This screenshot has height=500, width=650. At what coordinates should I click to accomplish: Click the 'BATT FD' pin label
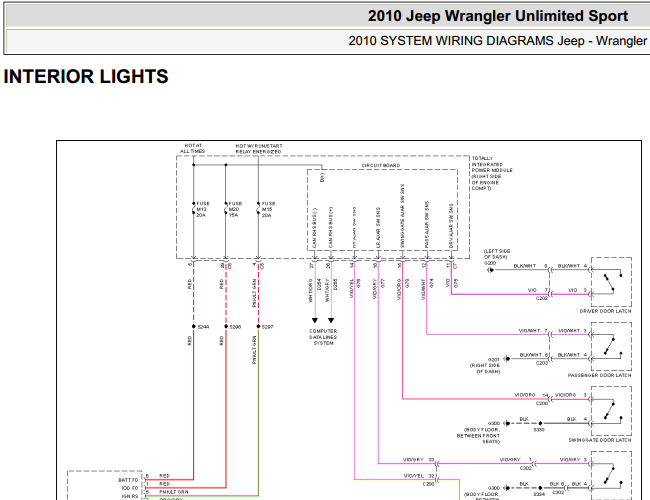(128, 480)
